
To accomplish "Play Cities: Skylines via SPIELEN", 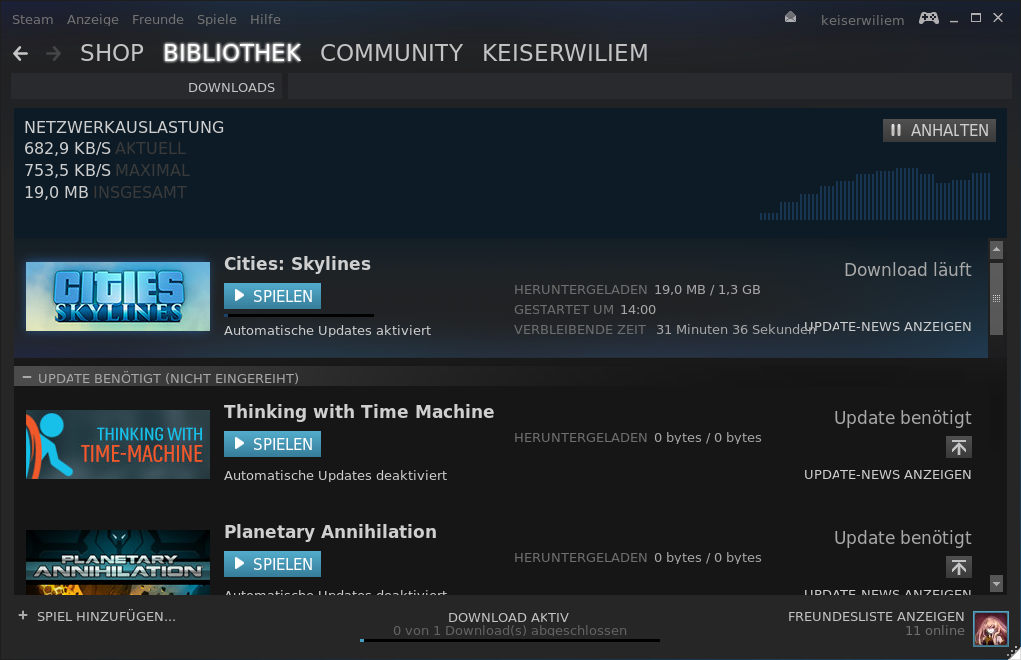I will [272, 296].
